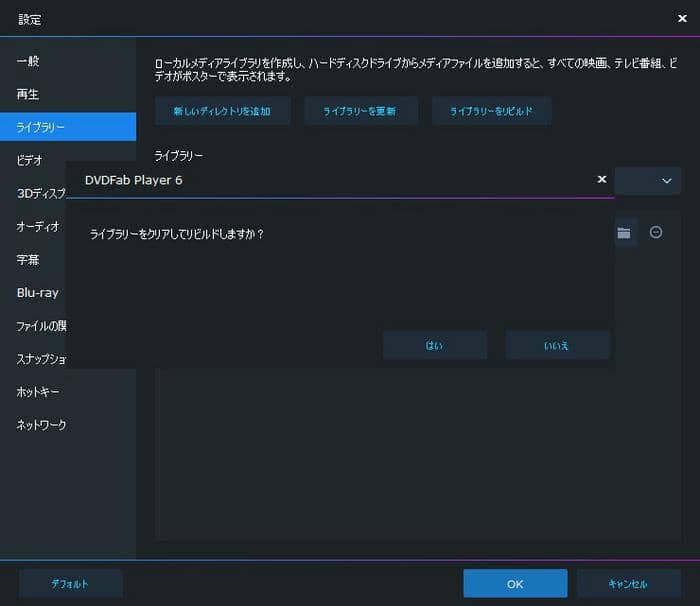Click the circular remove directory icon

(x=656, y=232)
